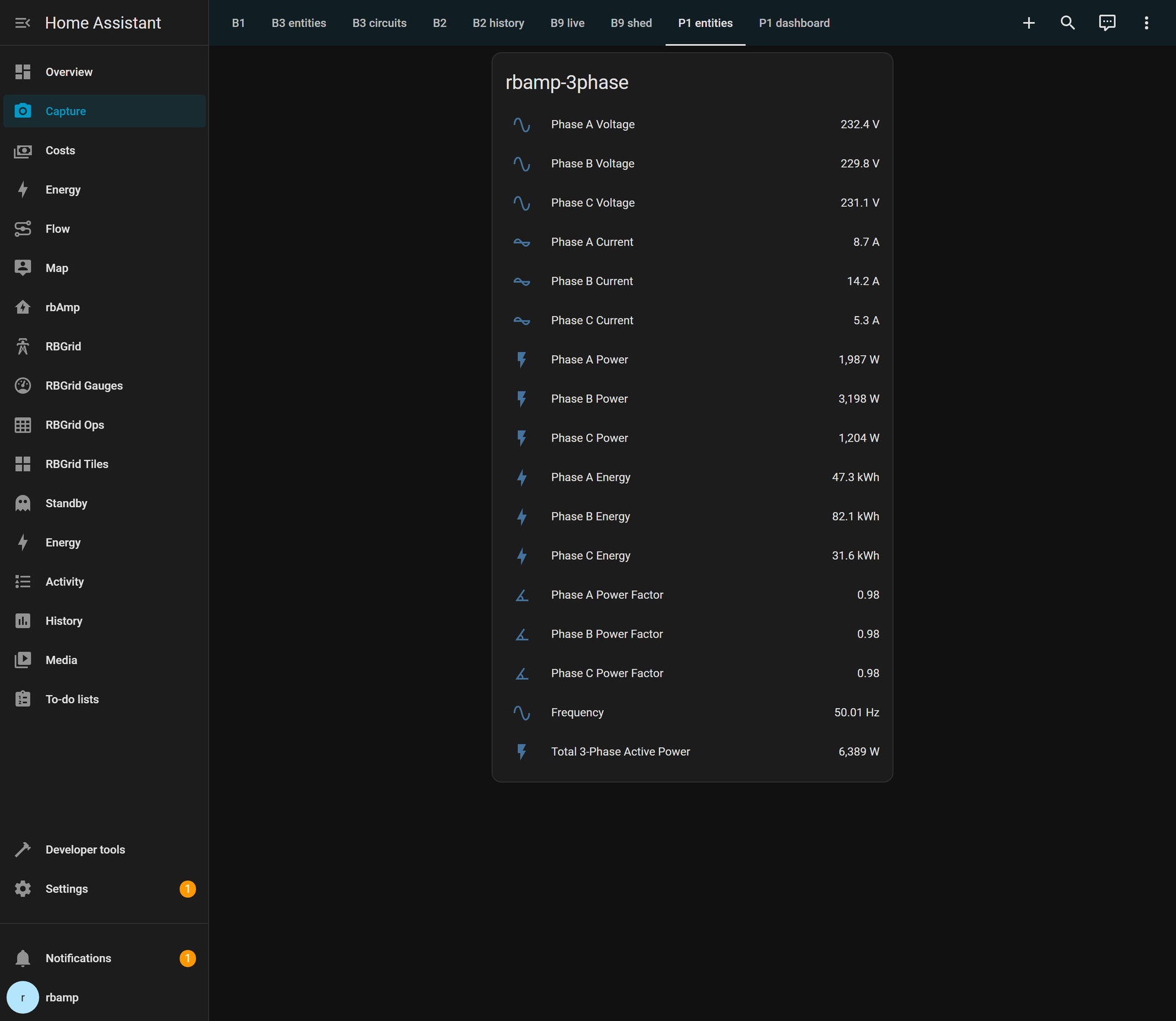The height and width of the screenshot is (1021, 1176).
Task: Click the 232.4 V voltage value
Action: click(859, 124)
